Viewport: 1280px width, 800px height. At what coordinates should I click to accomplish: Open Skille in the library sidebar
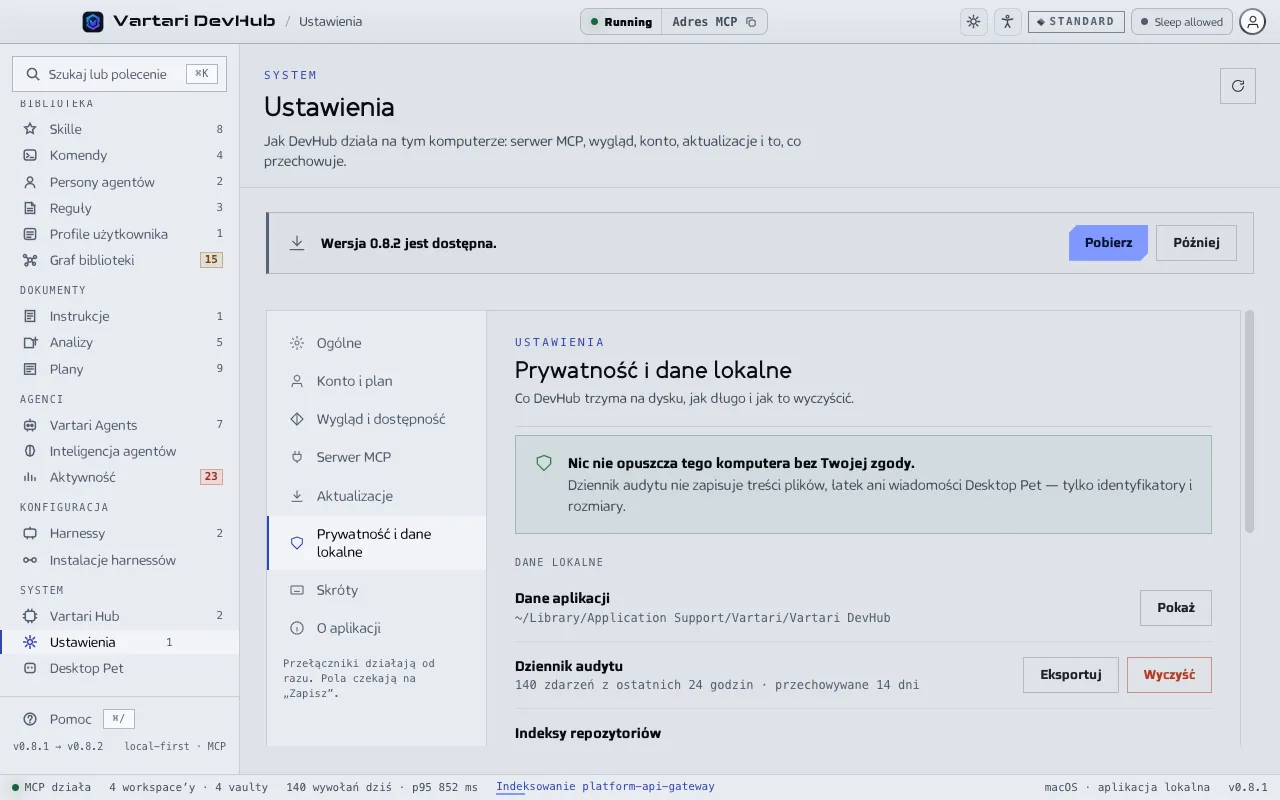[x=120, y=129]
